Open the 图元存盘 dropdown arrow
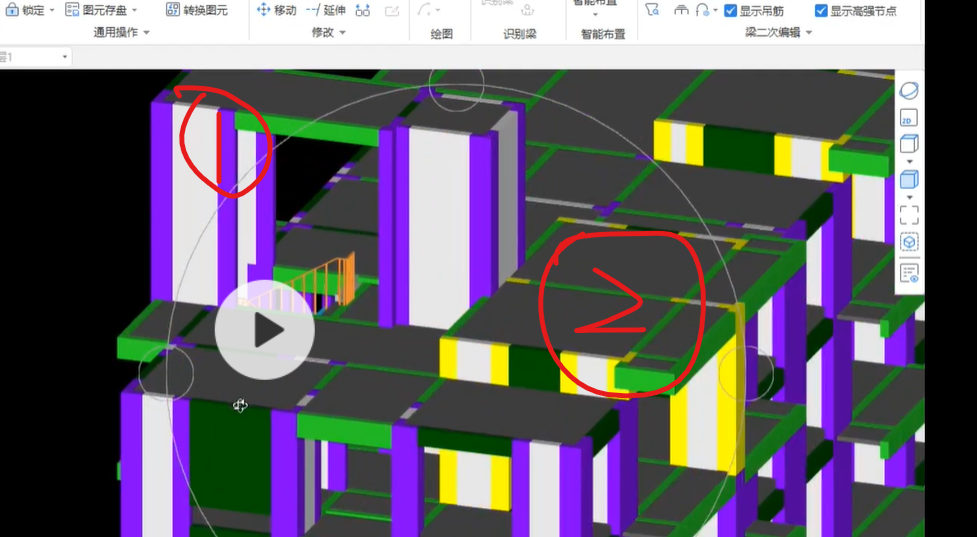This screenshot has width=977, height=537. (134, 10)
